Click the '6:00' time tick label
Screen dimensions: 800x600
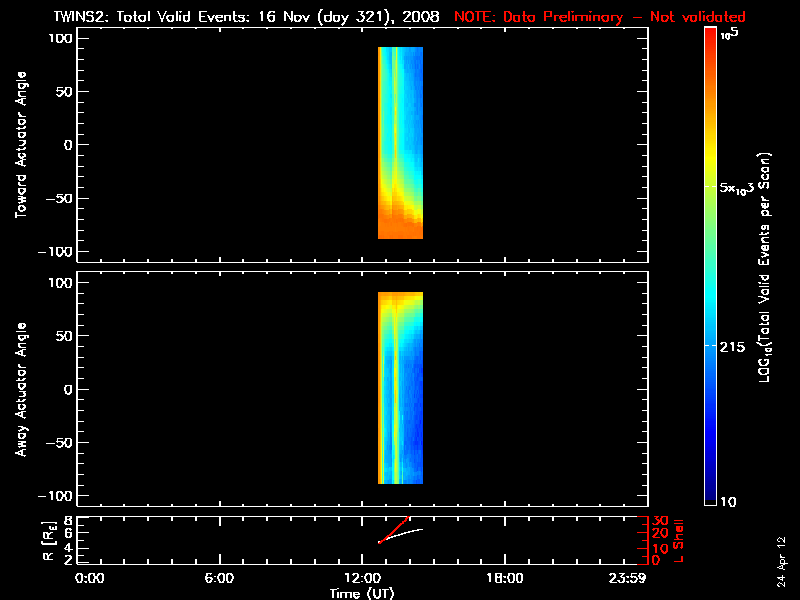click(x=219, y=578)
